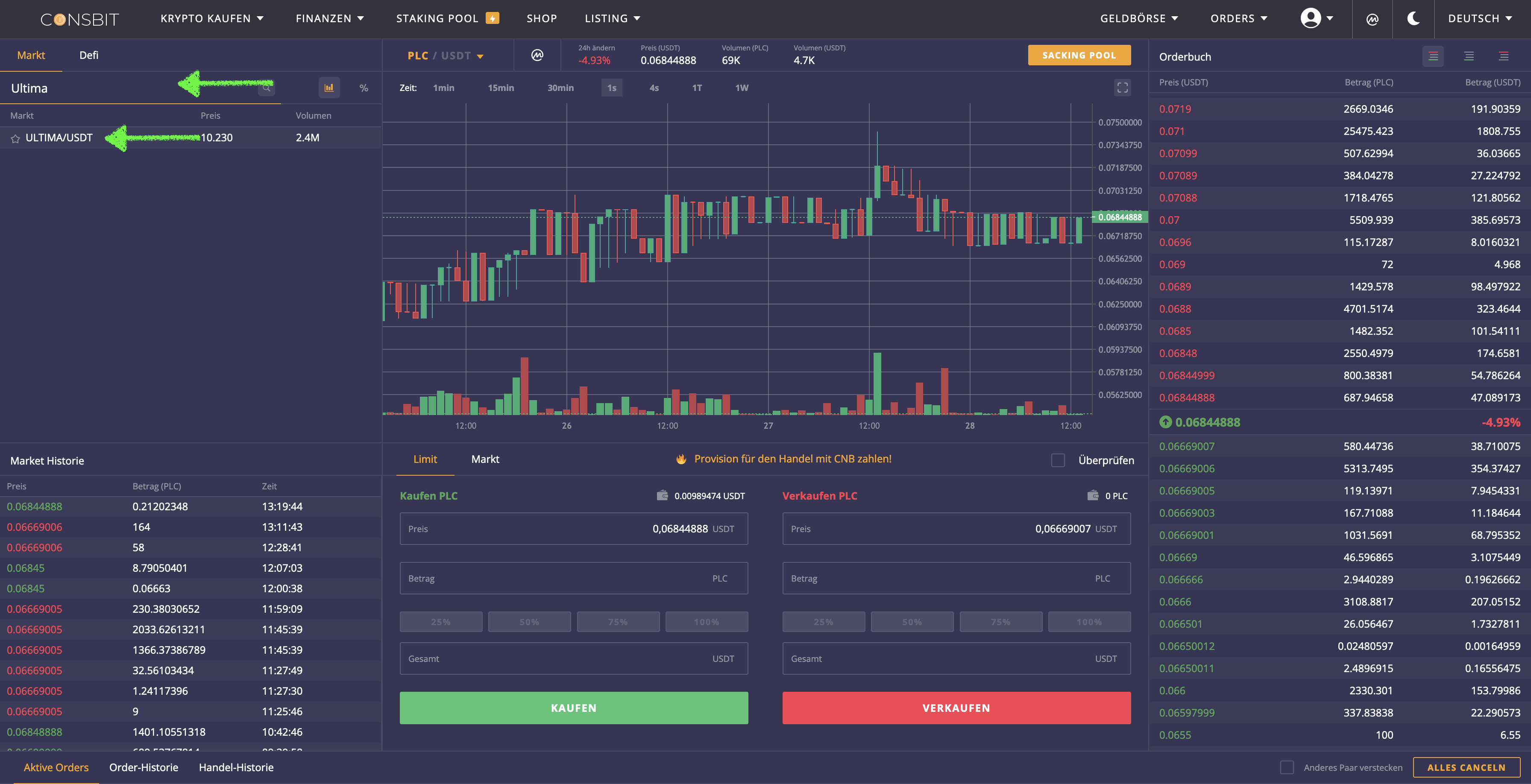1531x784 pixels.
Task: Click the wallet icon next to PLC balance
Action: [x=1092, y=495]
